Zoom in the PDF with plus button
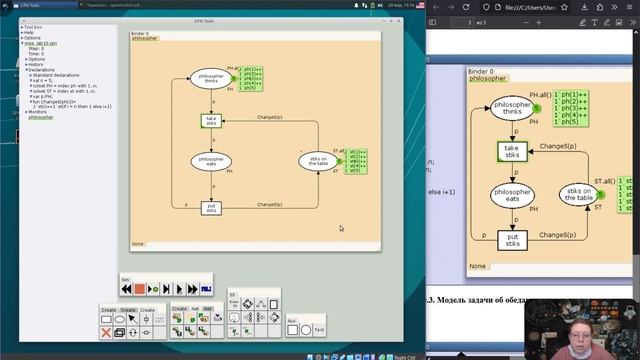The image size is (640, 360). (539, 22)
